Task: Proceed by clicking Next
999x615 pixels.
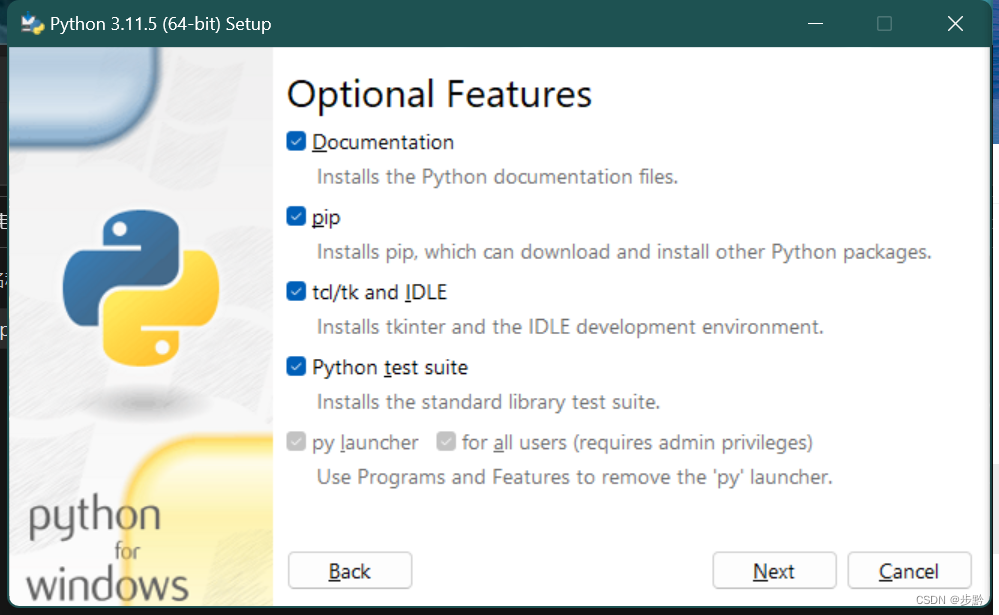Action: pyautogui.click(x=774, y=571)
